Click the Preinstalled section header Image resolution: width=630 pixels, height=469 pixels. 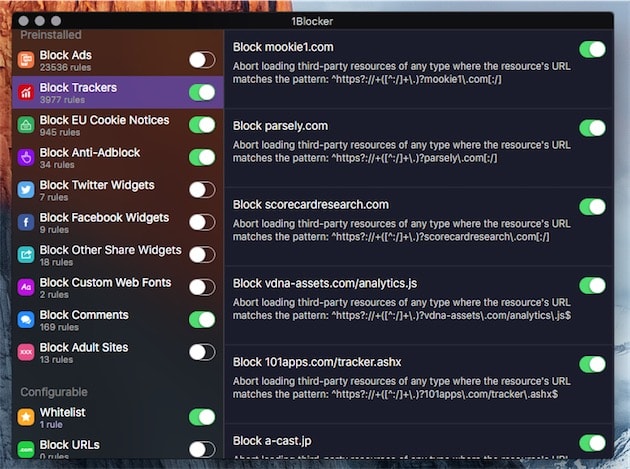[x=51, y=35]
